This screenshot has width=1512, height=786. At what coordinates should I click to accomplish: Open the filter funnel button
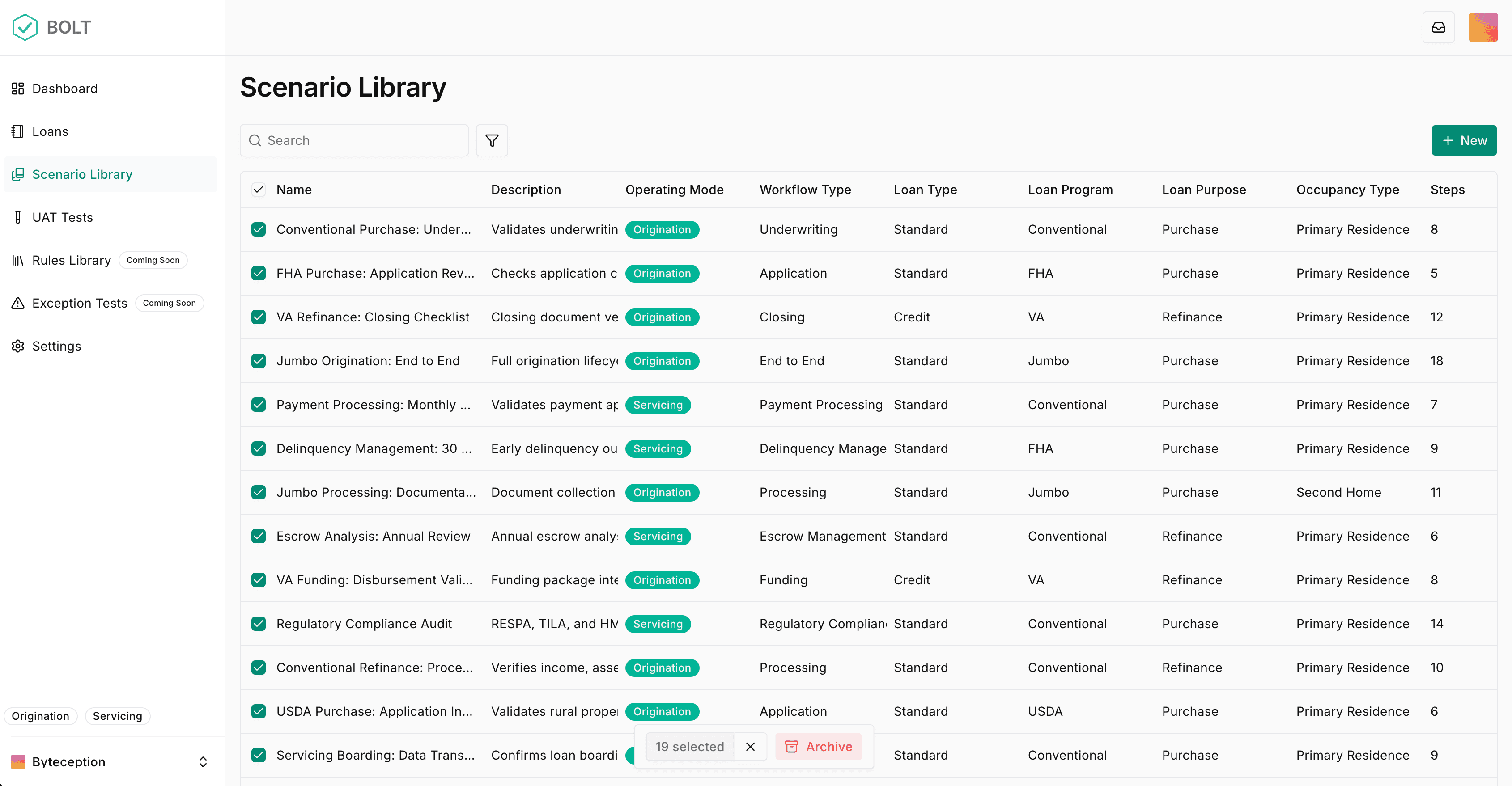point(492,140)
